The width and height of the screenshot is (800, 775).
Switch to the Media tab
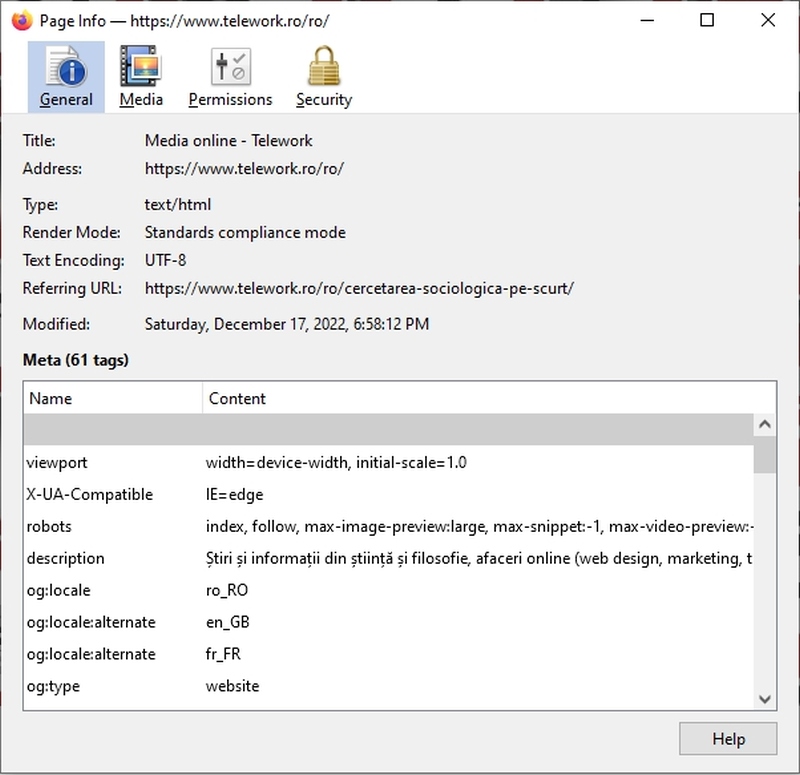coord(141,77)
